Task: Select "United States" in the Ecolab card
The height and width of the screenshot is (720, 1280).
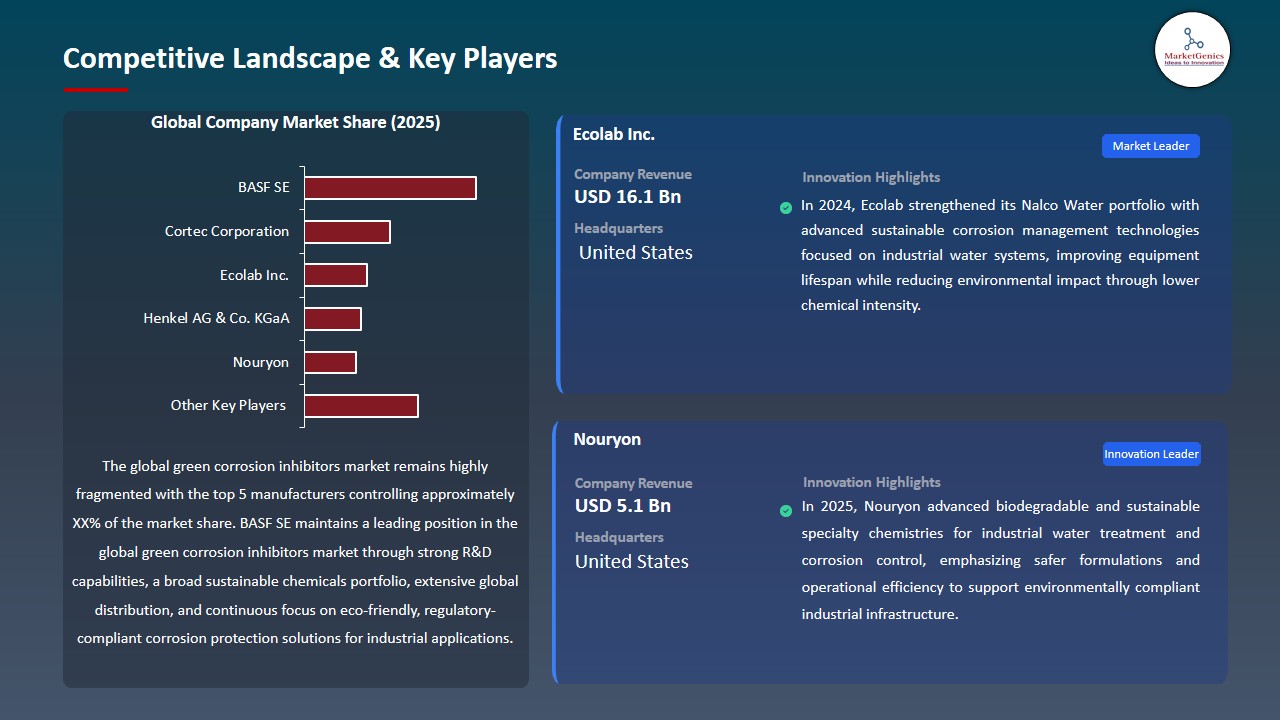Action: pos(636,253)
